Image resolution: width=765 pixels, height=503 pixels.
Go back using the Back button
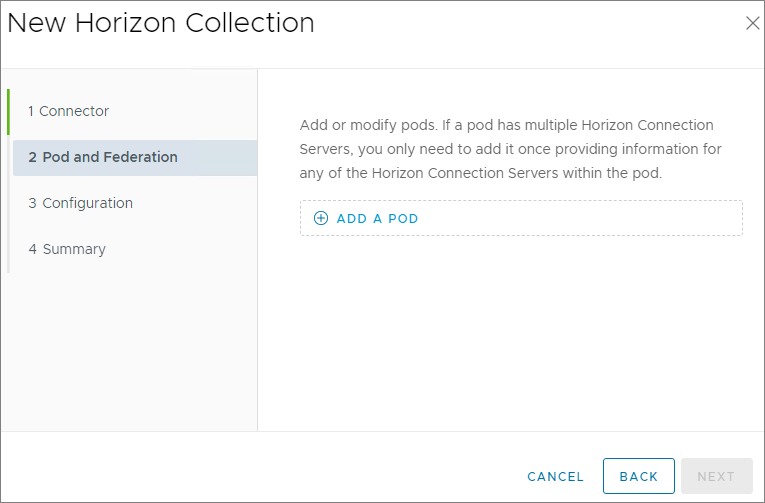click(x=638, y=477)
